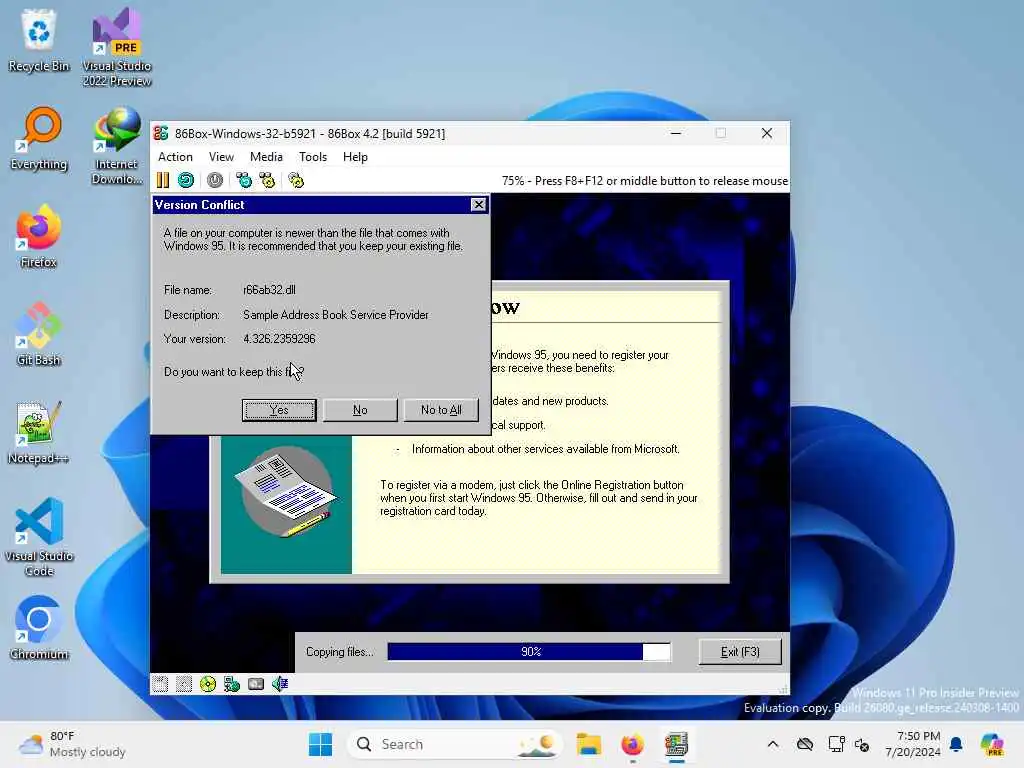Viewport: 1024px width, 768px height.
Task: Click No in Version Conflict dialog
Action: [360, 410]
